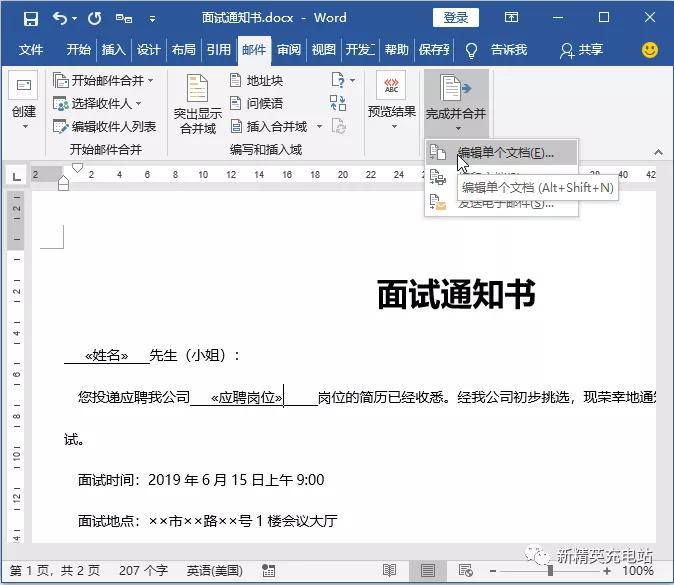
Task: Click the macro recording icon in the status bar
Action: 268,571
